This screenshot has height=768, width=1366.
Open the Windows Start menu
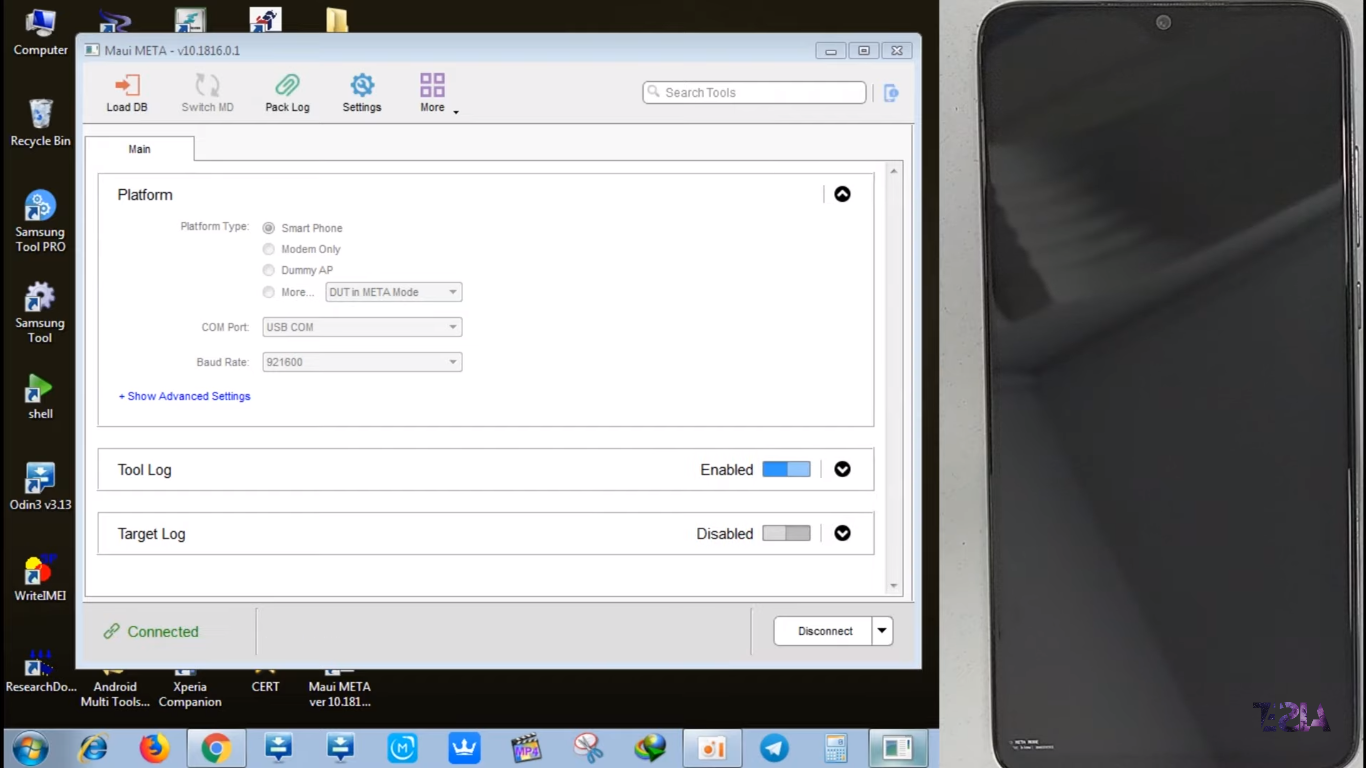[x=30, y=748]
